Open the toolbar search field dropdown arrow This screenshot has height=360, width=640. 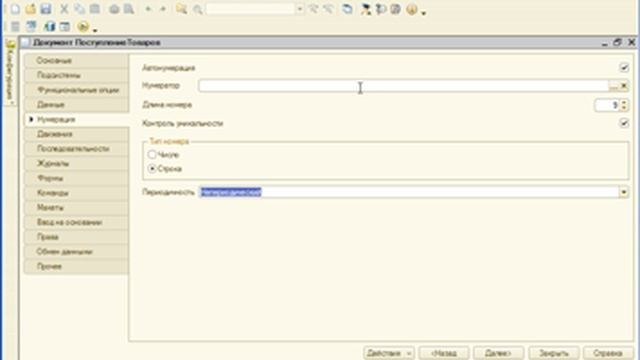[x=300, y=9]
